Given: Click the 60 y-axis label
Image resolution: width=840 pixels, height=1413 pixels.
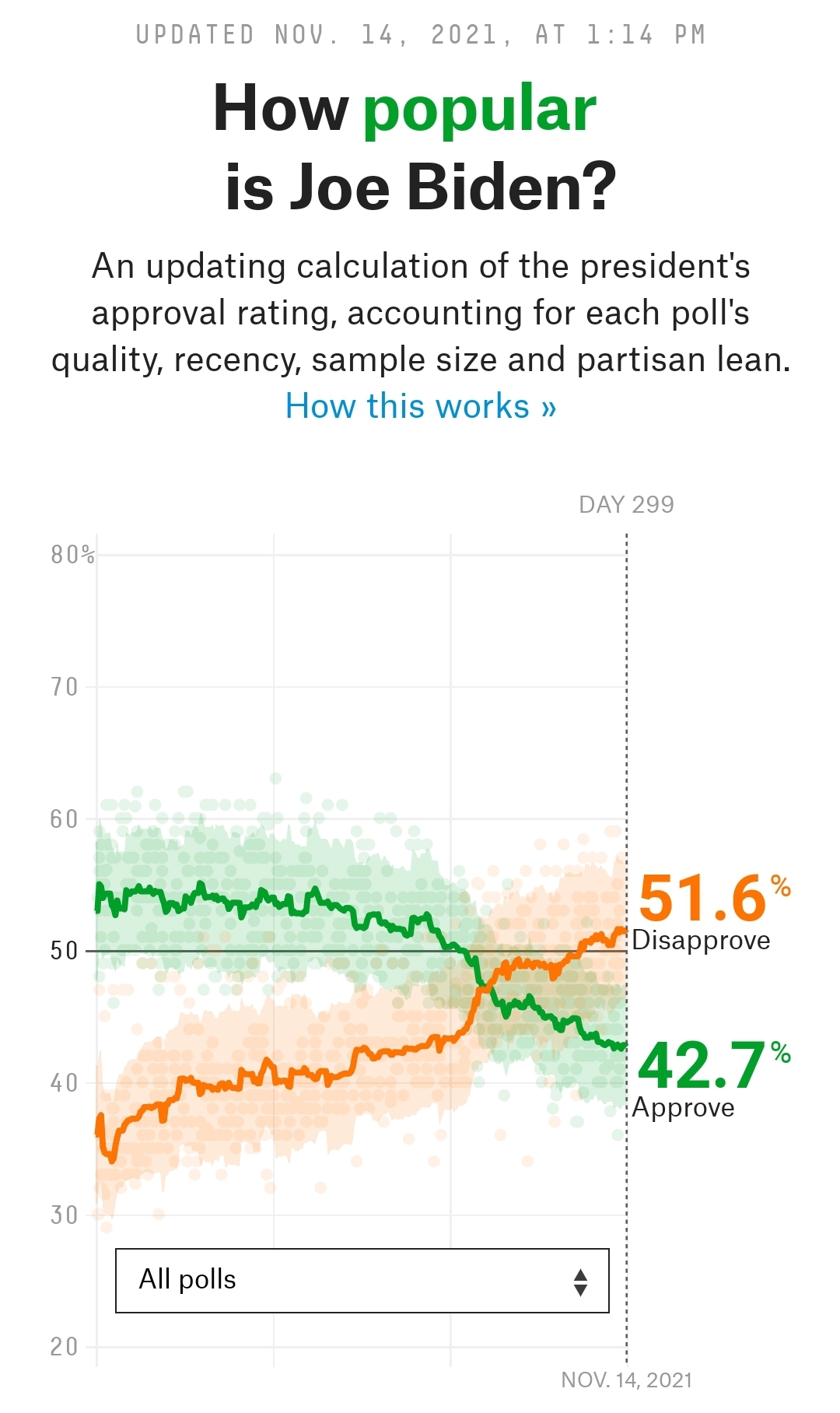Looking at the screenshot, I should tap(65, 819).
